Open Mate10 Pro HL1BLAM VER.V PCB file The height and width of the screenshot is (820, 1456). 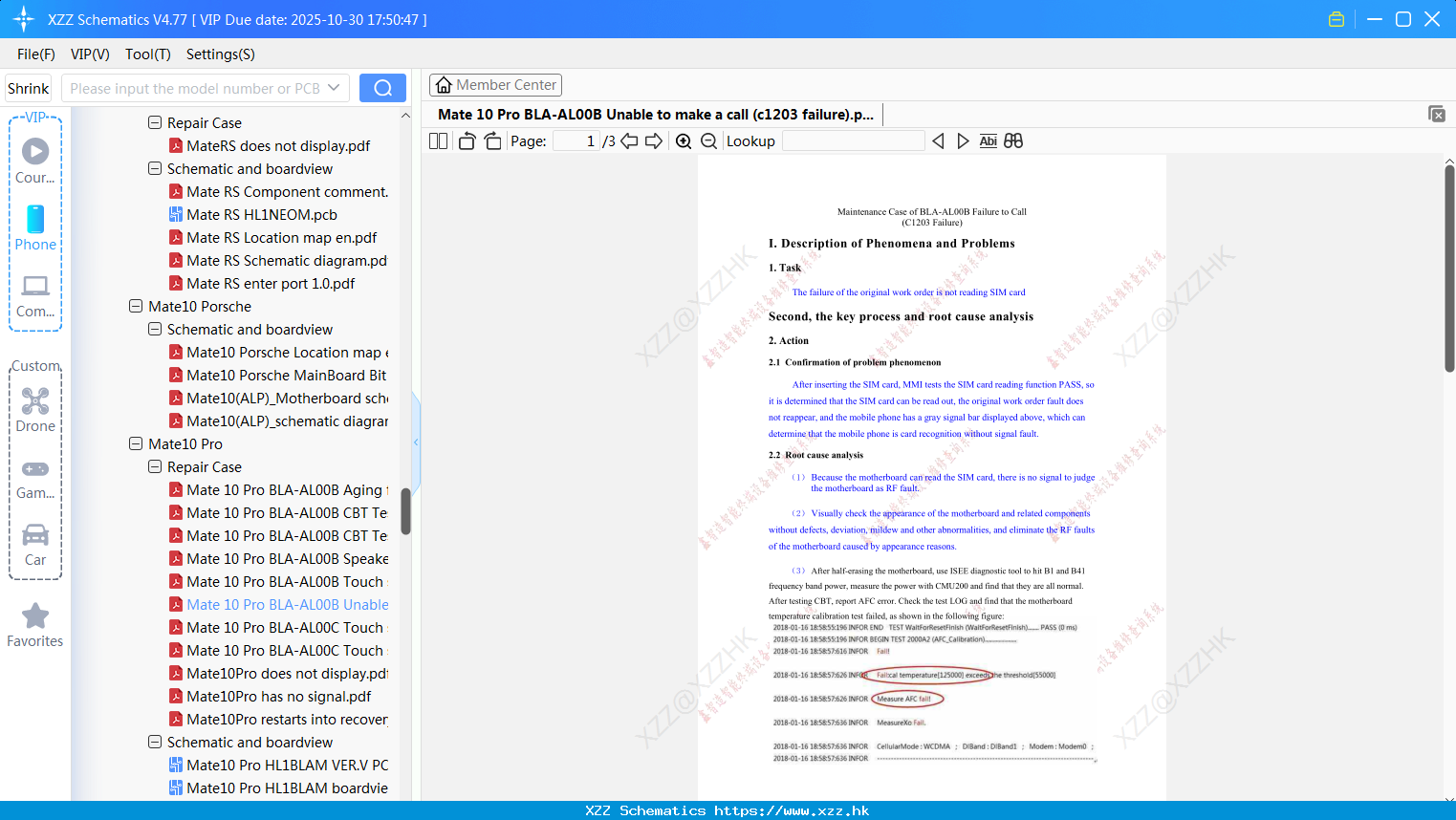pyautogui.click(x=279, y=766)
